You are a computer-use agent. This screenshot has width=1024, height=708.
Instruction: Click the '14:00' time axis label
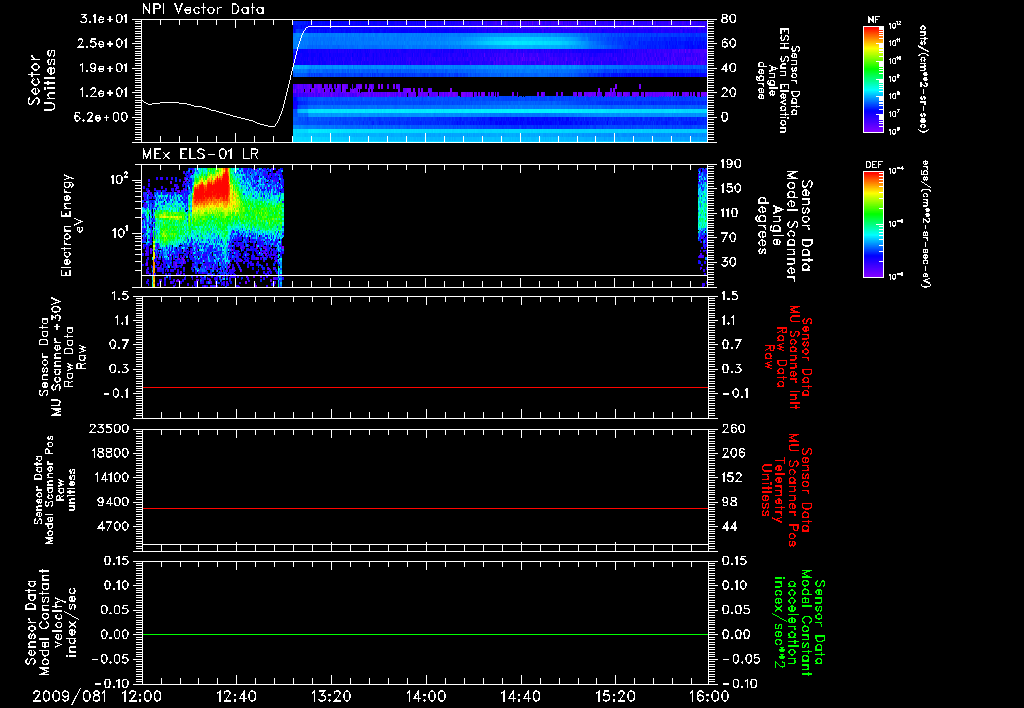coord(426,697)
